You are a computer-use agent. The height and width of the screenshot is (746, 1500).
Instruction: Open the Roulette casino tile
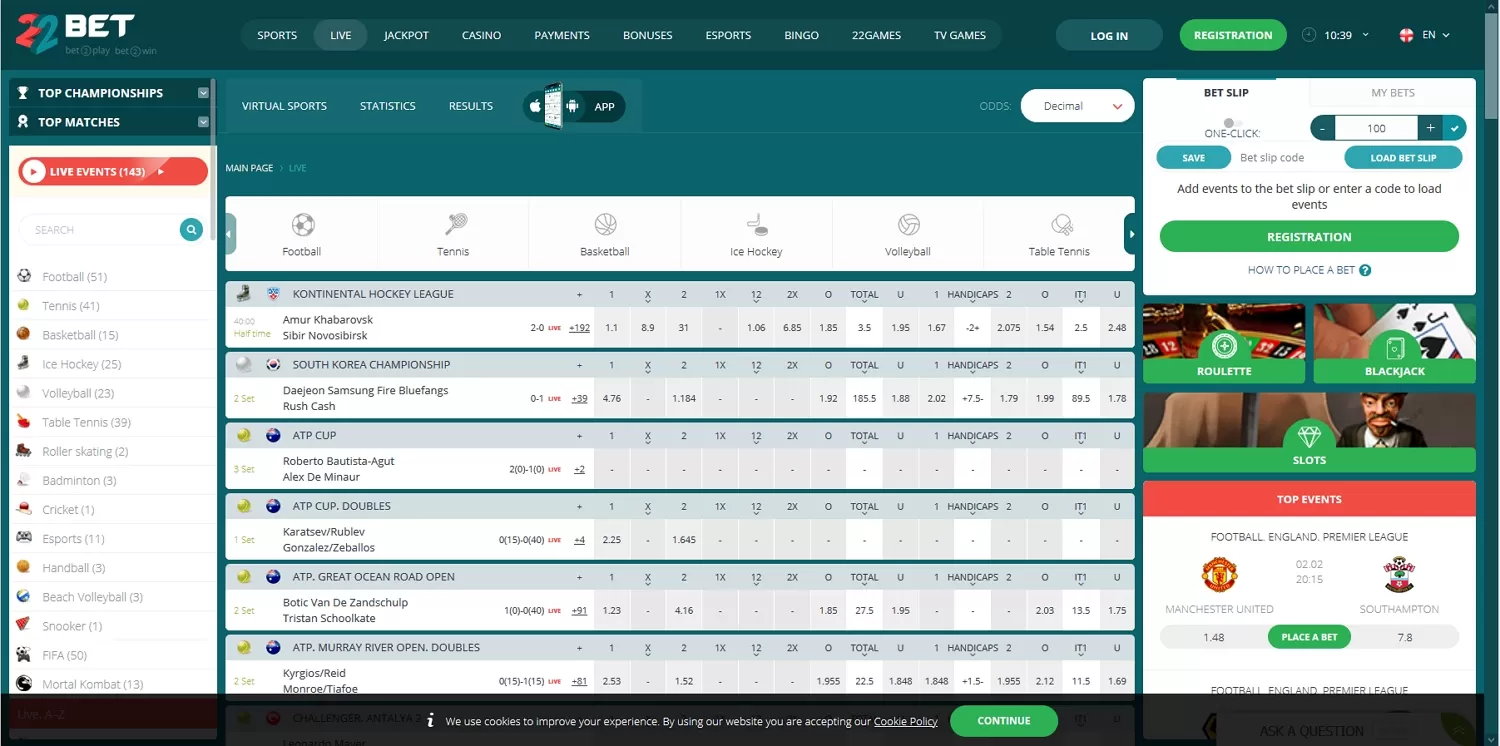pyautogui.click(x=1224, y=343)
